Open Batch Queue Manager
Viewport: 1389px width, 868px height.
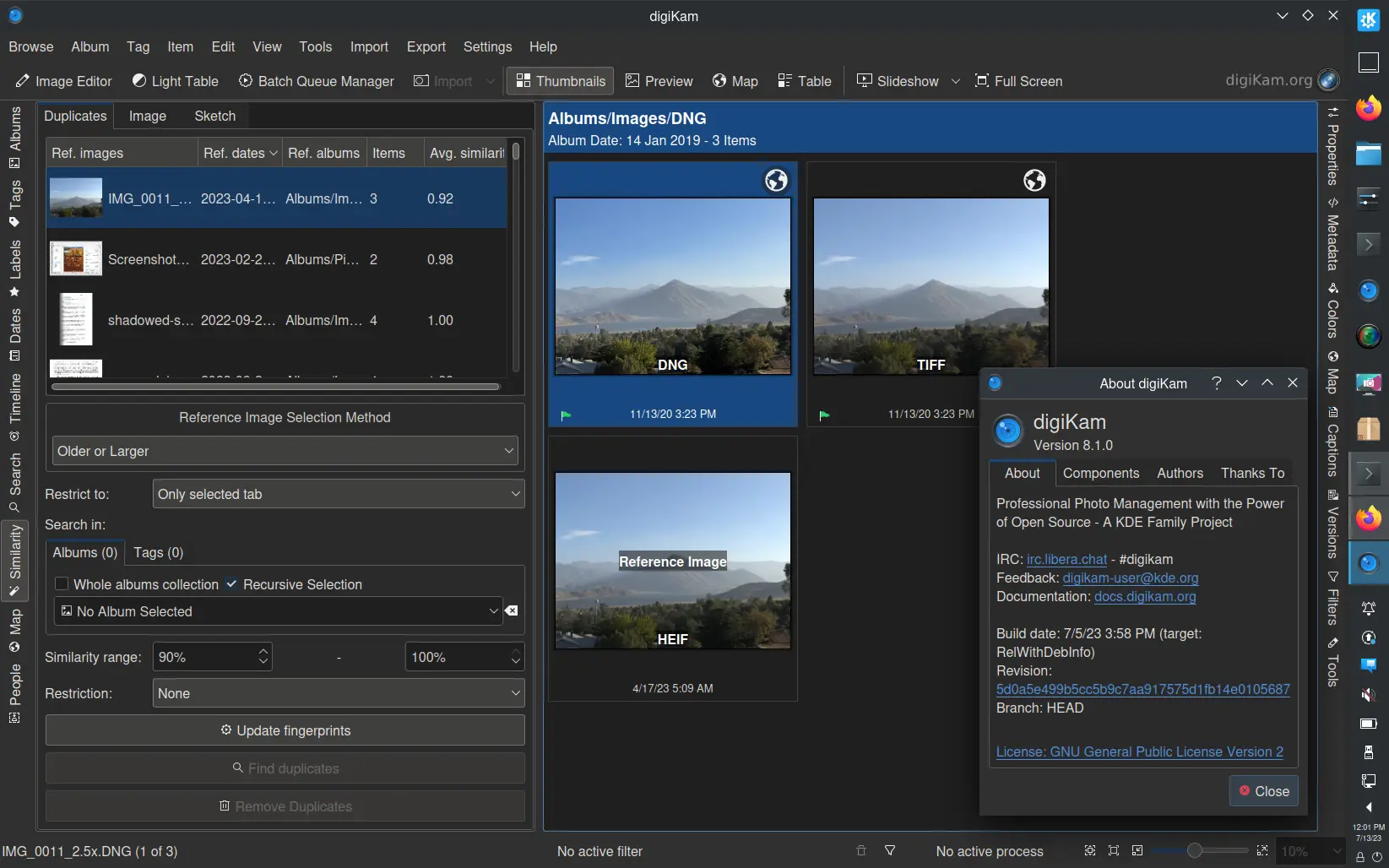point(317,81)
